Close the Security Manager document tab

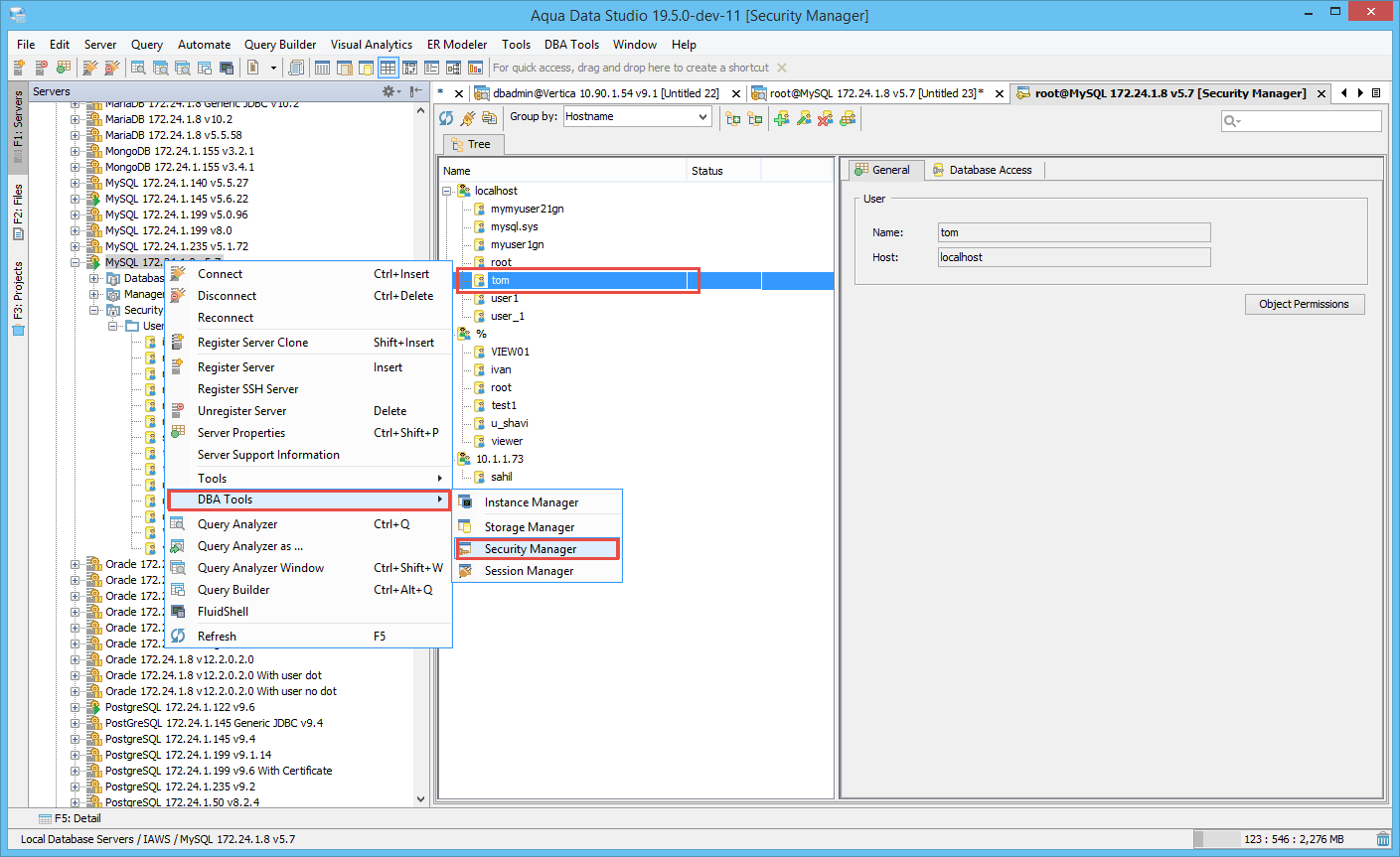click(1322, 93)
